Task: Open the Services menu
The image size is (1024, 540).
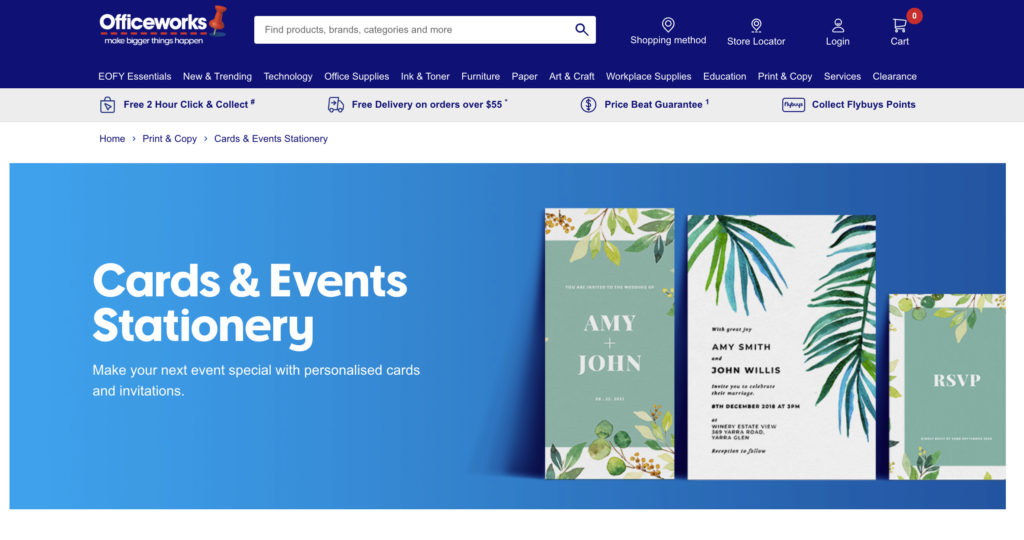Action: [842, 76]
